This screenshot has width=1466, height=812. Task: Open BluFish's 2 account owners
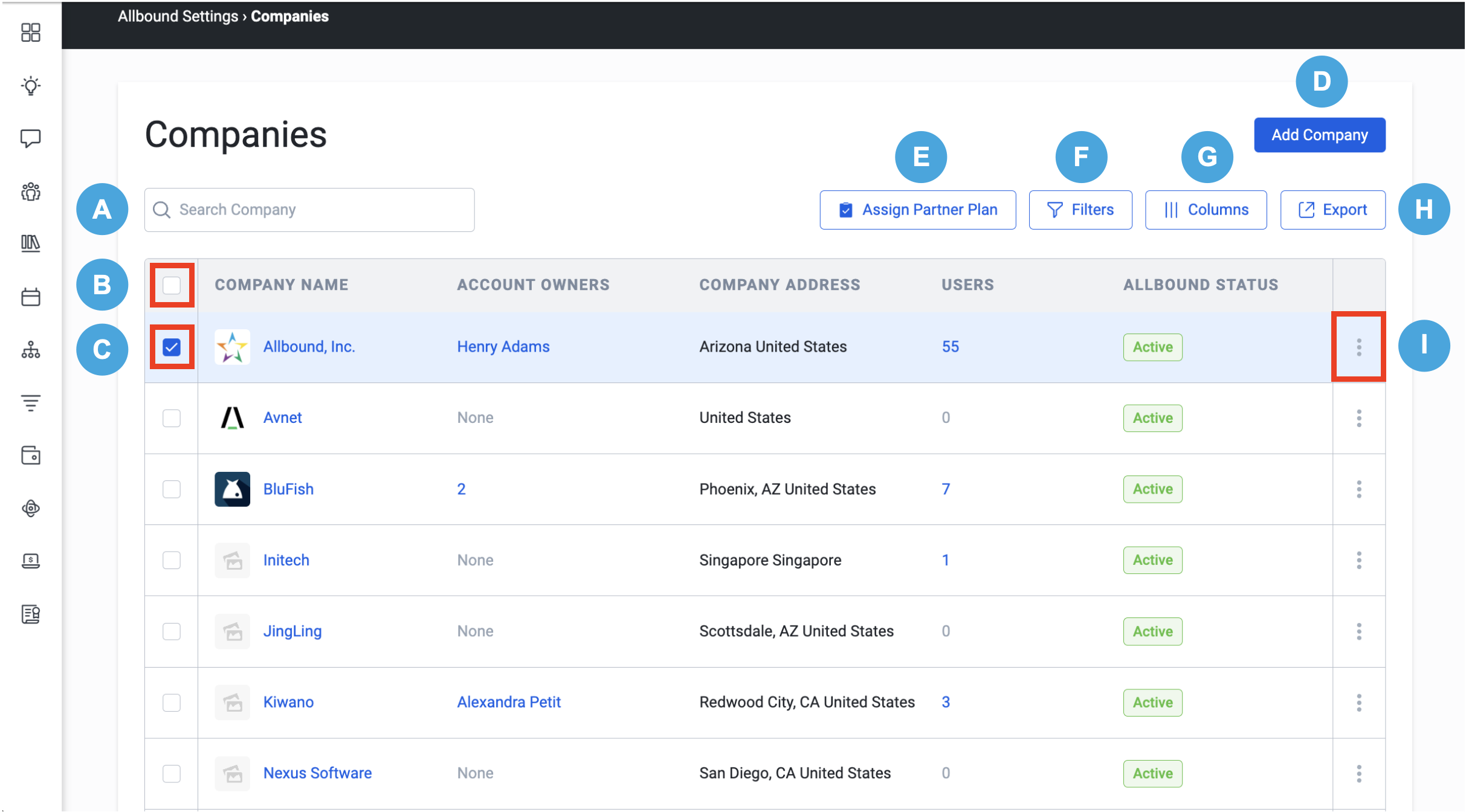tap(461, 489)
